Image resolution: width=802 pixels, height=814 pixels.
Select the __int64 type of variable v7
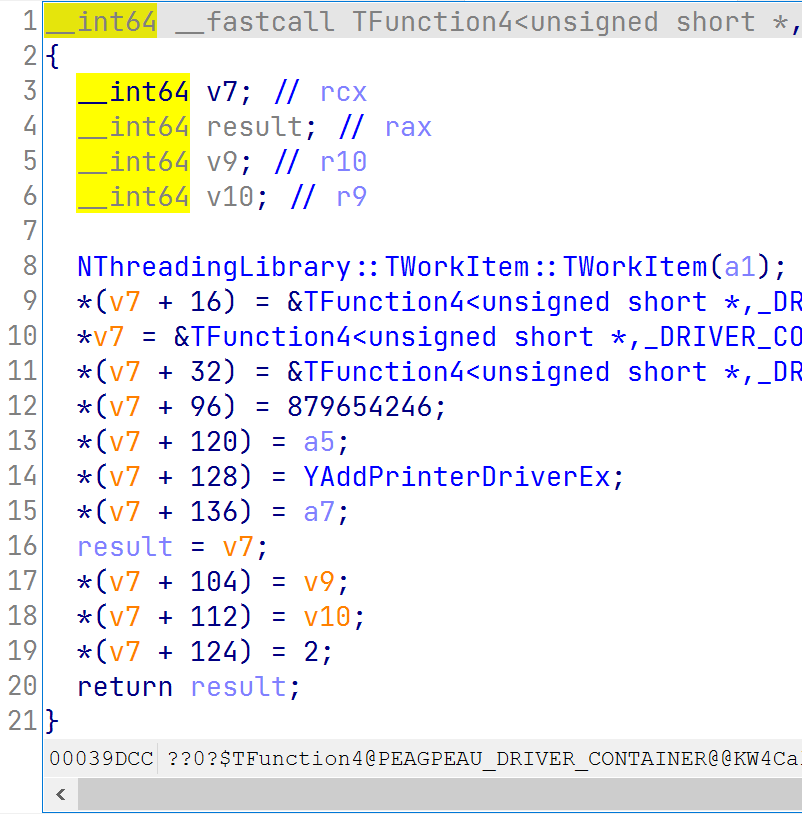[133, 92]
